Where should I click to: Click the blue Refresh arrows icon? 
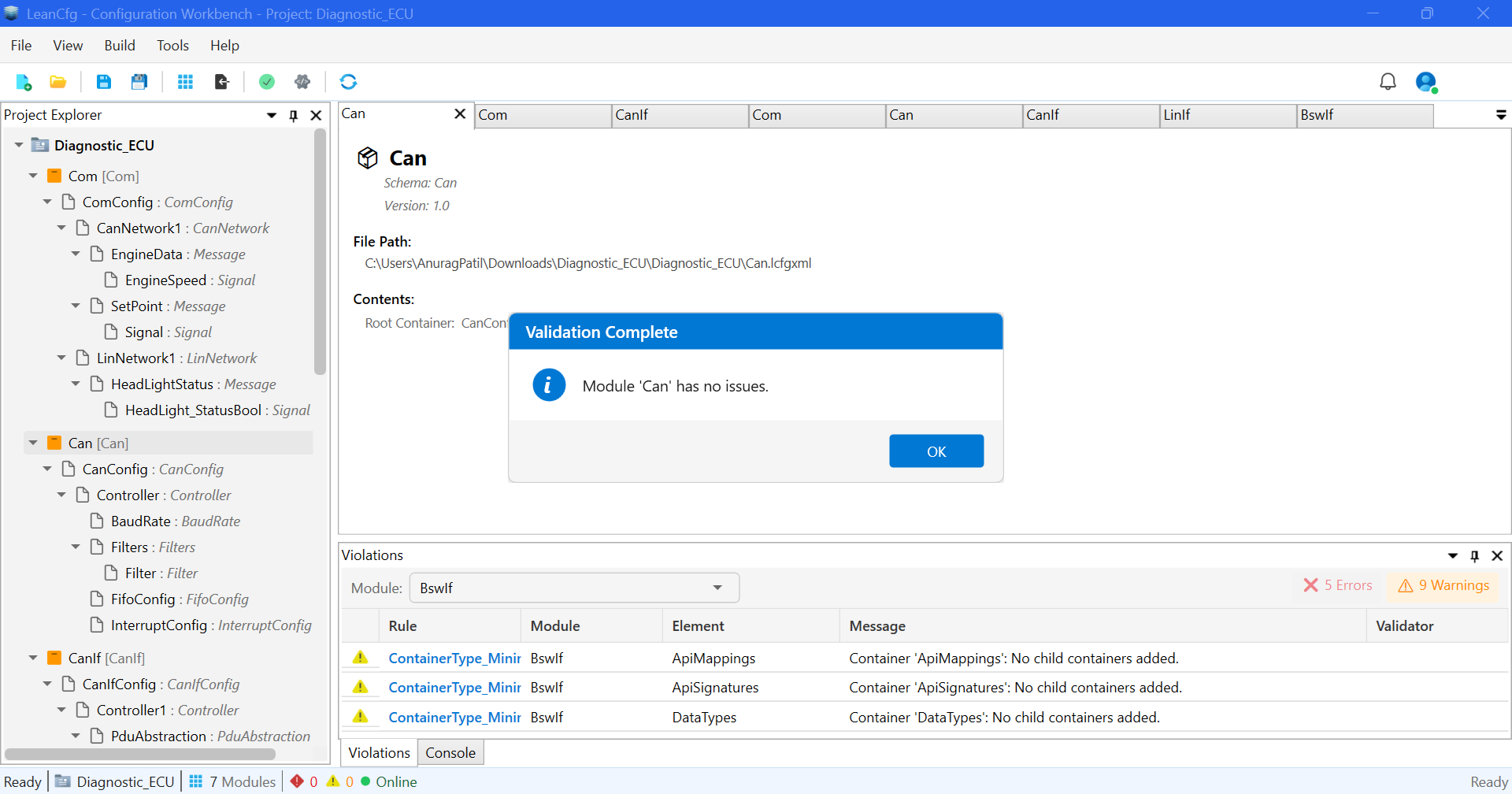coord(348,82)
